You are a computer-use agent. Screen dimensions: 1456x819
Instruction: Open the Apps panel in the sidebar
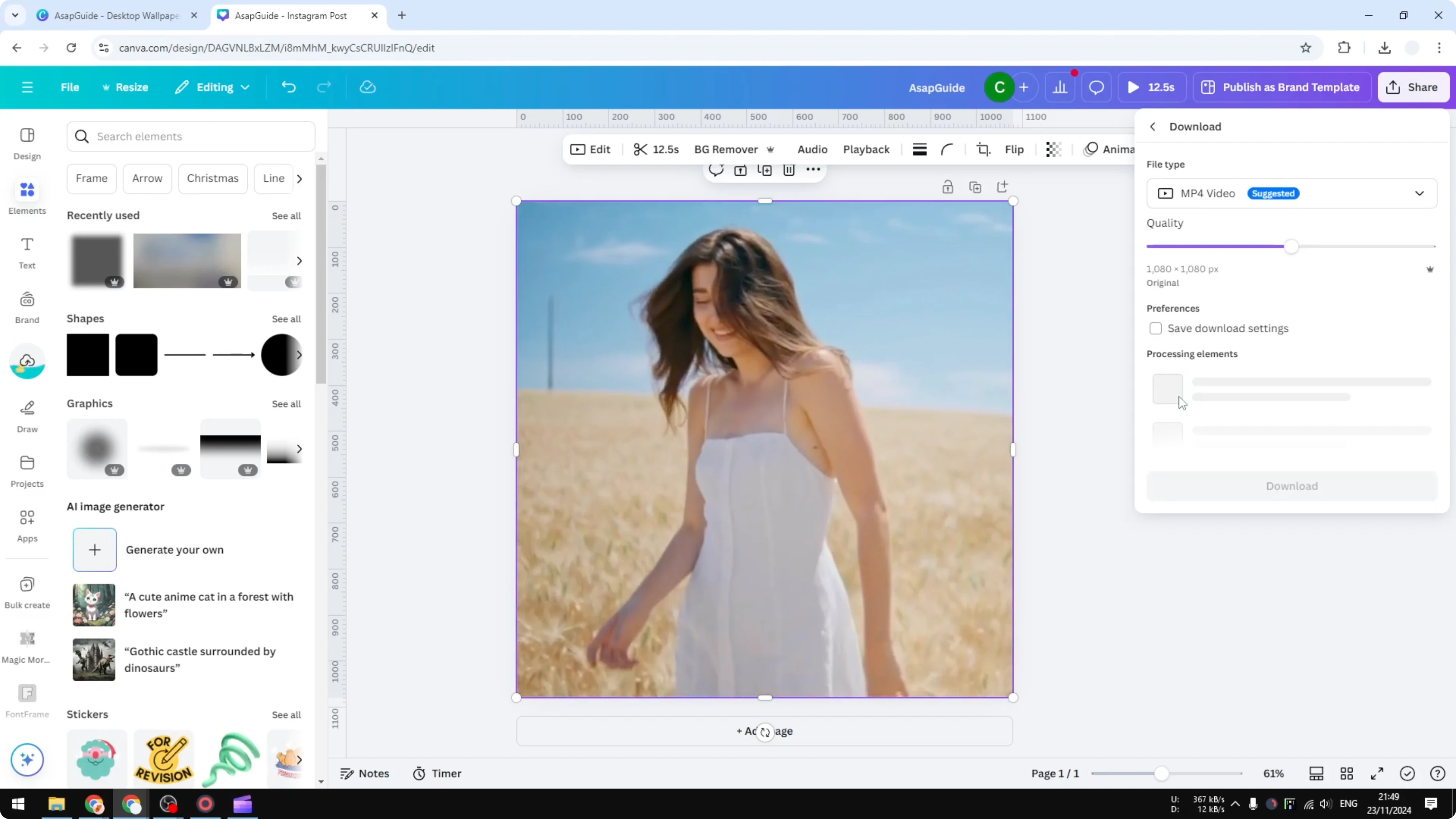pyautogui.click(x=27, y=525)
